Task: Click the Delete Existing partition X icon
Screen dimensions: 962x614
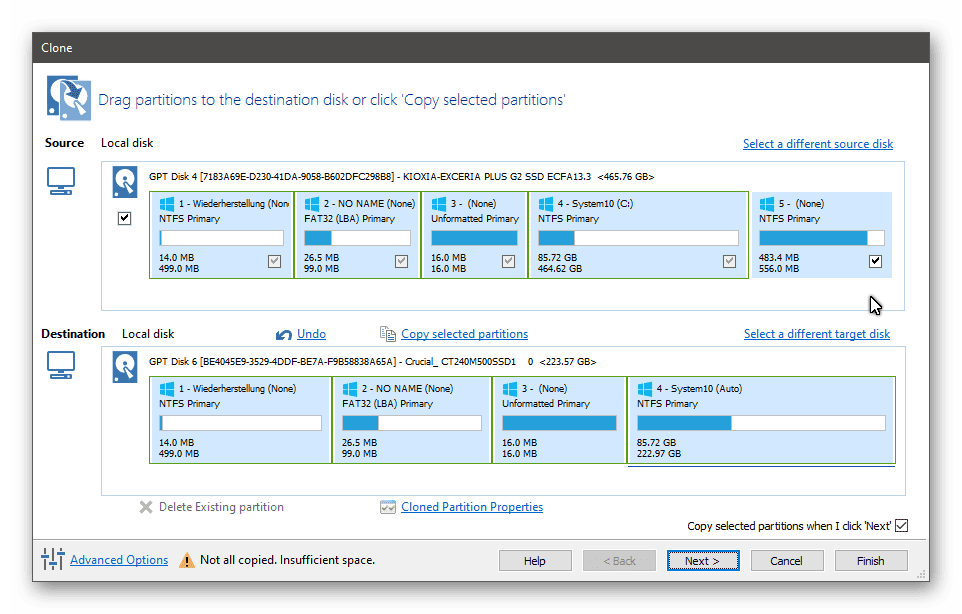Action: click(145, 507)
